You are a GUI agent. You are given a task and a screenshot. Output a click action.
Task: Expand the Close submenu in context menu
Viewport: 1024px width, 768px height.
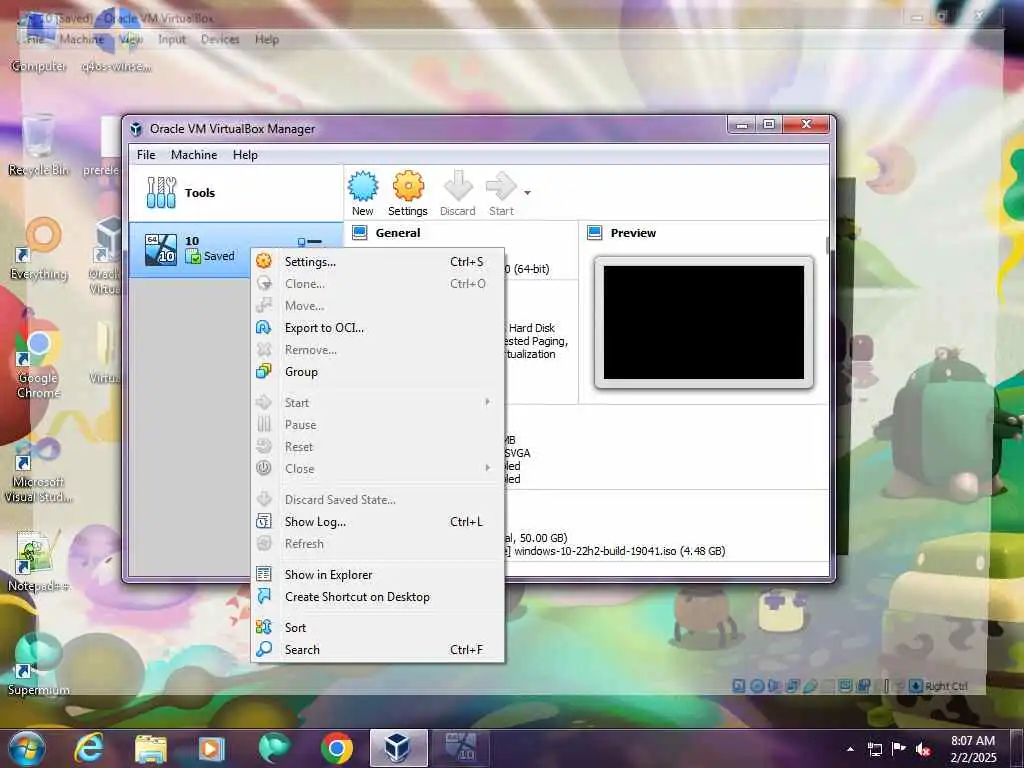tap(377, 469)
